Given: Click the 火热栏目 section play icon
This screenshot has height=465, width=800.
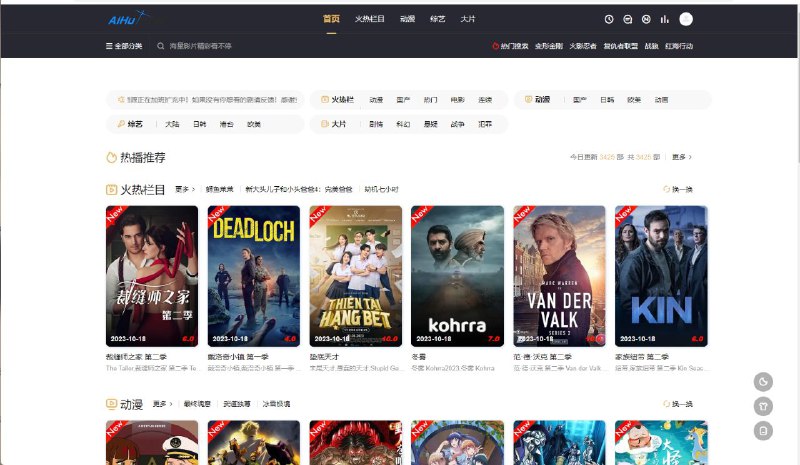Looking at the screenshot, I should tap(111, 190).
